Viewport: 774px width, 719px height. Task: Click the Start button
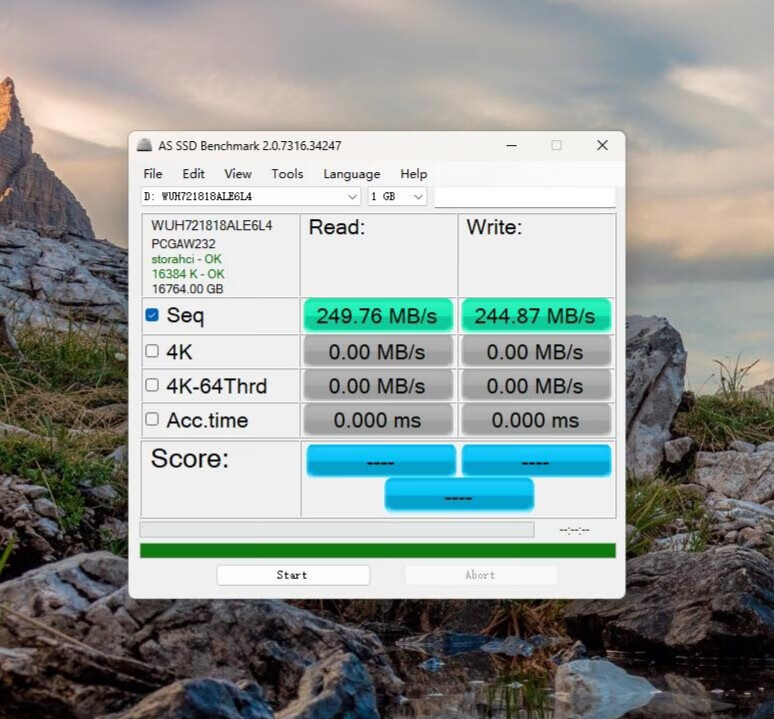(293, 575)
